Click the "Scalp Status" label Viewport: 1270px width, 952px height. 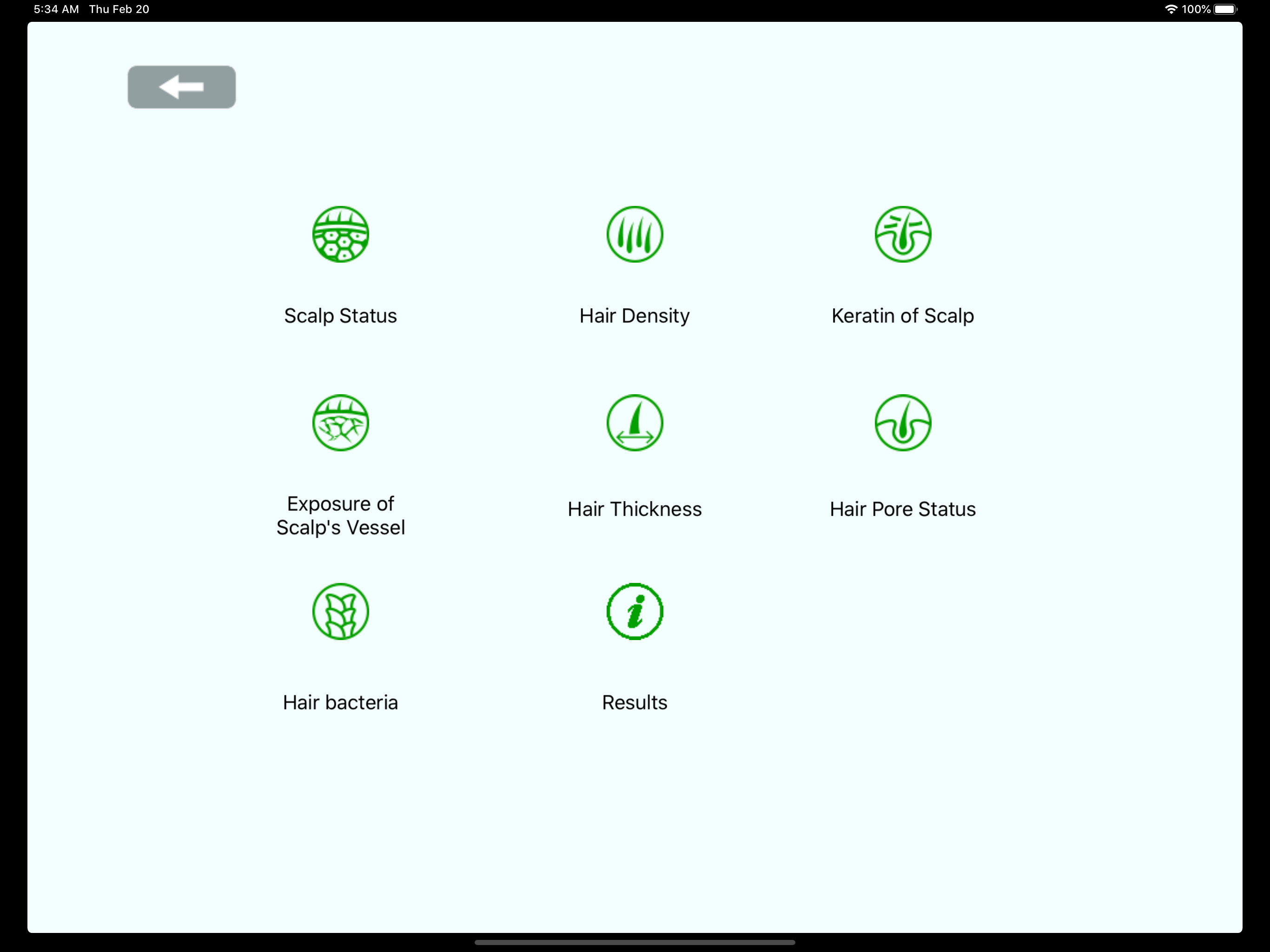[x=340, y=316]
